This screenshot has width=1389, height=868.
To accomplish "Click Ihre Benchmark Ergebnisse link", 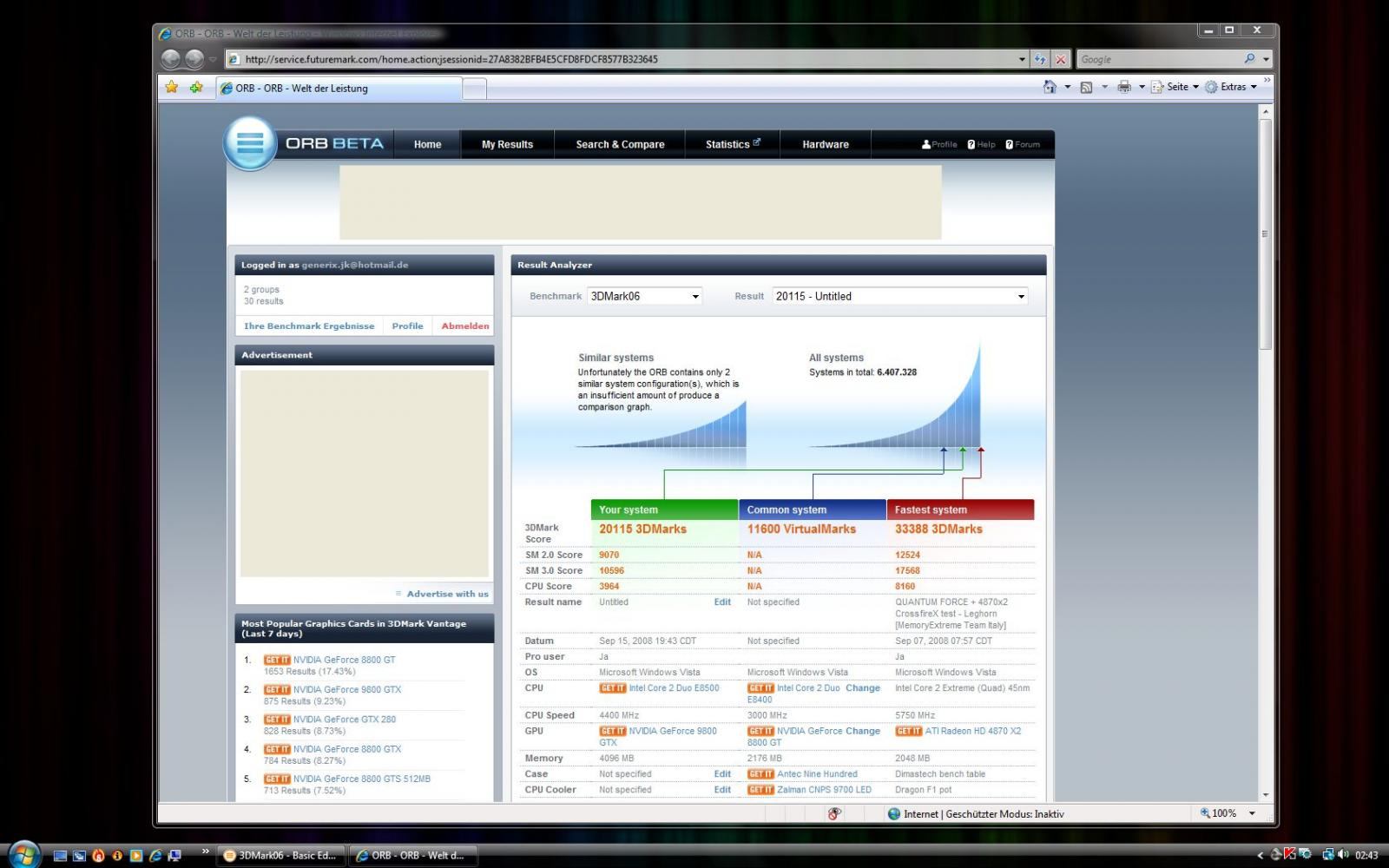I will (x=309, y=325).
